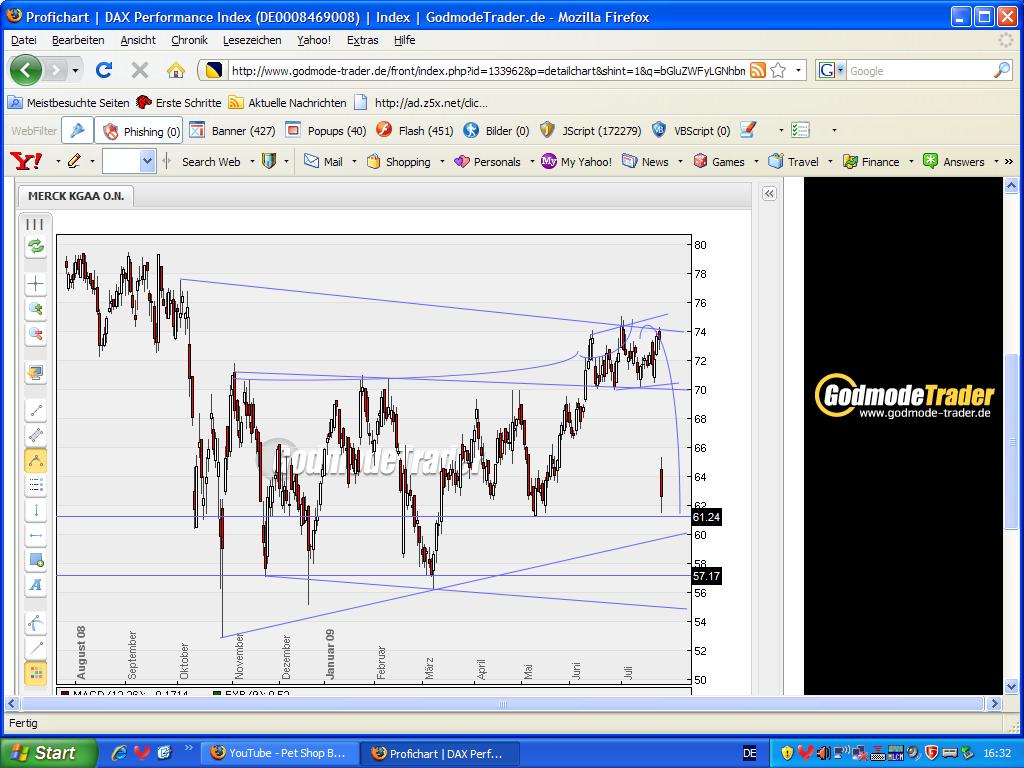Select the zoom in magnifier tool
The height and width of the screenshot is (768, 1024).
[36, 309]
